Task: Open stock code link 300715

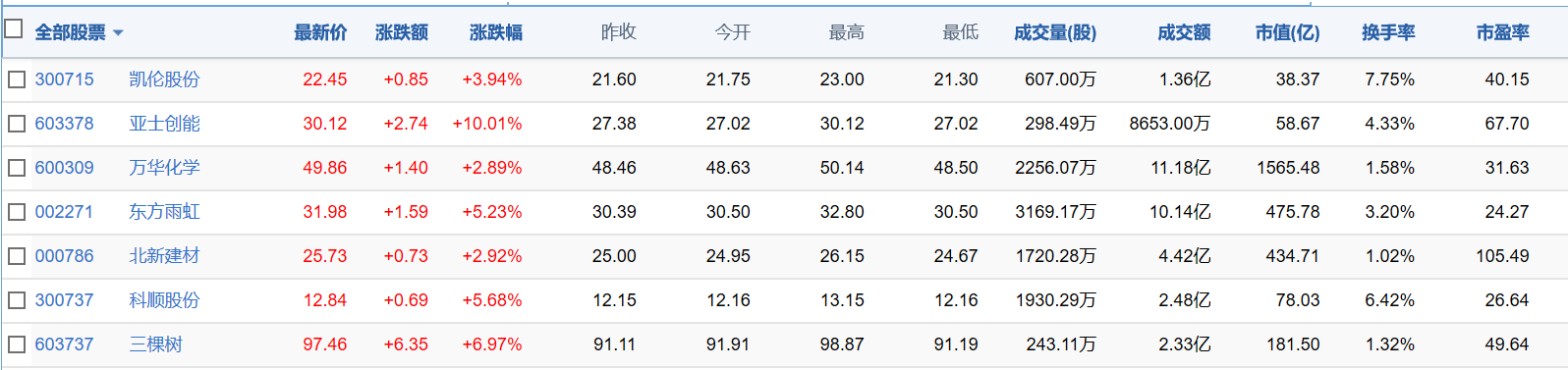Action: pos(65,79)
